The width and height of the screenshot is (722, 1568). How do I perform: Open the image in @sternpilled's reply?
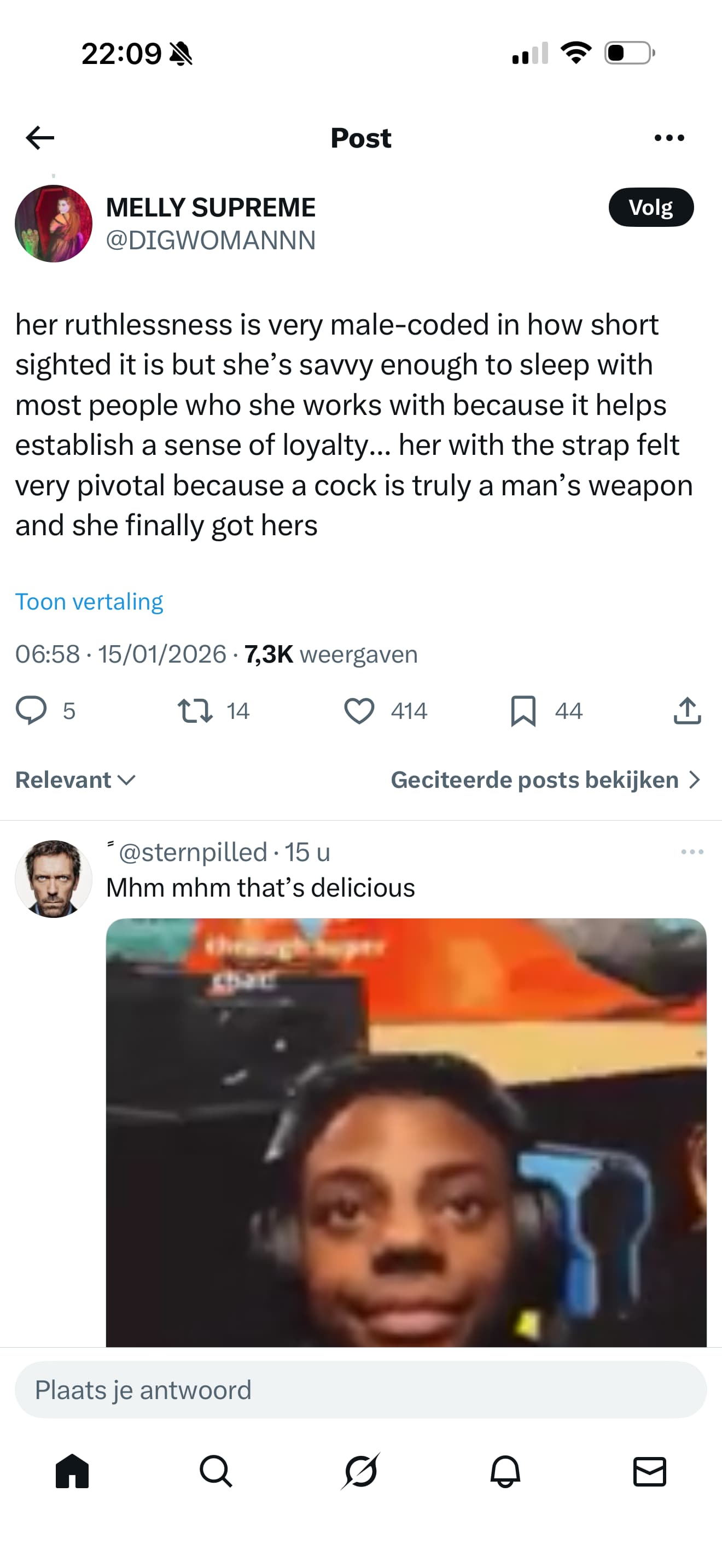click(x=406, y=1132)
